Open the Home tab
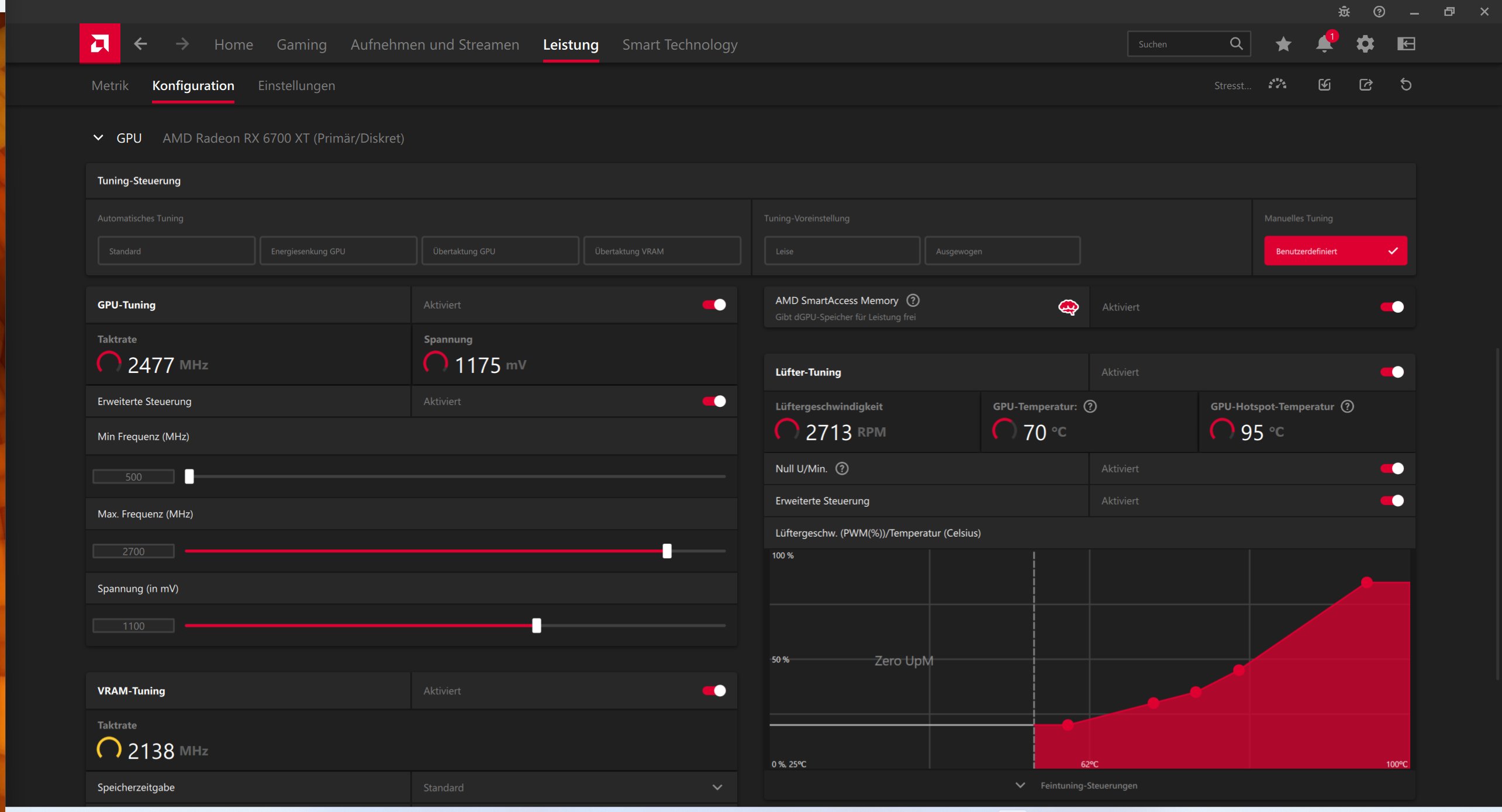Screen dimensions: 1502x812 [233, 44]
